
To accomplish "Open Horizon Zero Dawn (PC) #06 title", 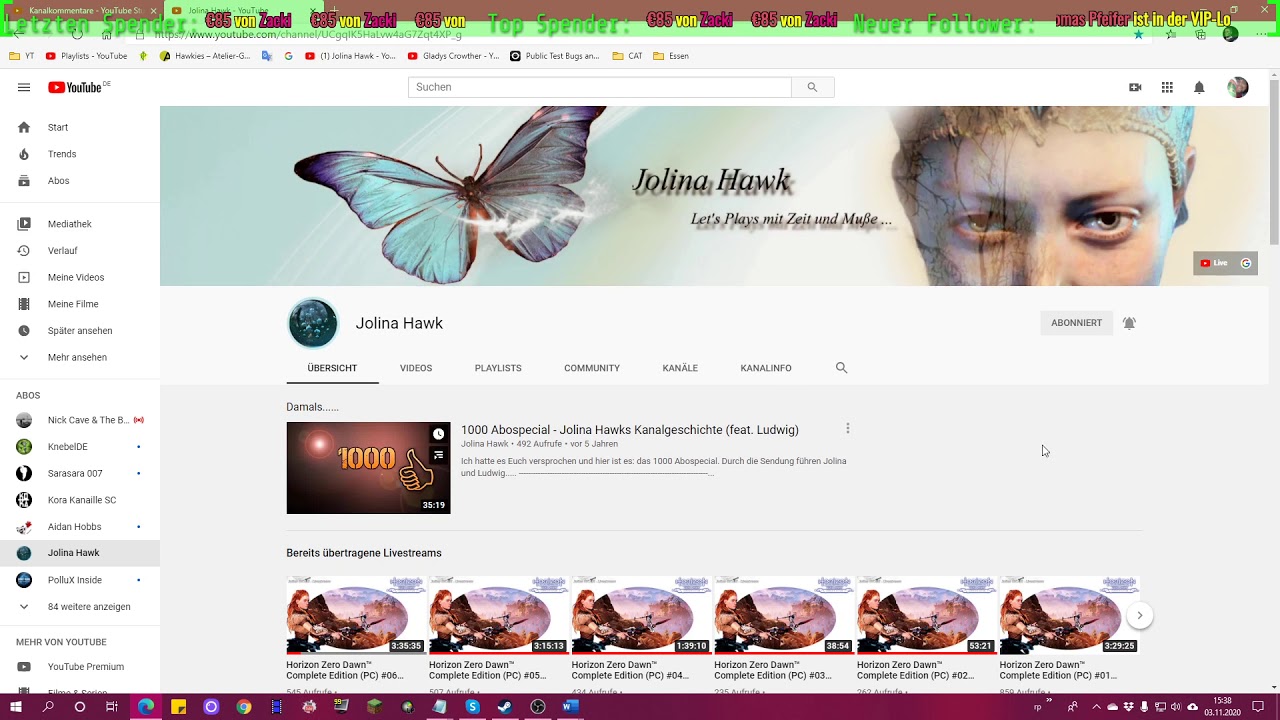I will pyautogui.click(x=345, y=670).
